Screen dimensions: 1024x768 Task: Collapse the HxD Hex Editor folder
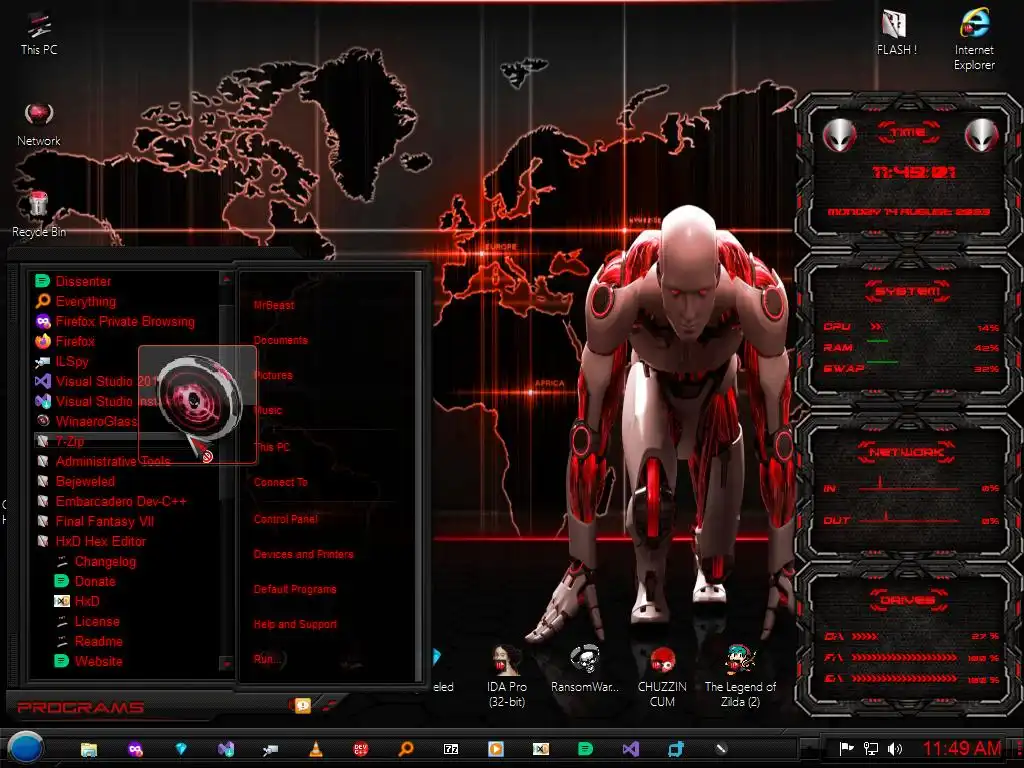pyautogui.click(x=91, y=541)
